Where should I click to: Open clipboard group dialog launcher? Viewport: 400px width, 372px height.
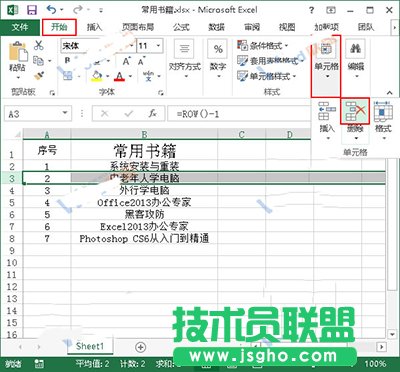(x=52, y=93)
